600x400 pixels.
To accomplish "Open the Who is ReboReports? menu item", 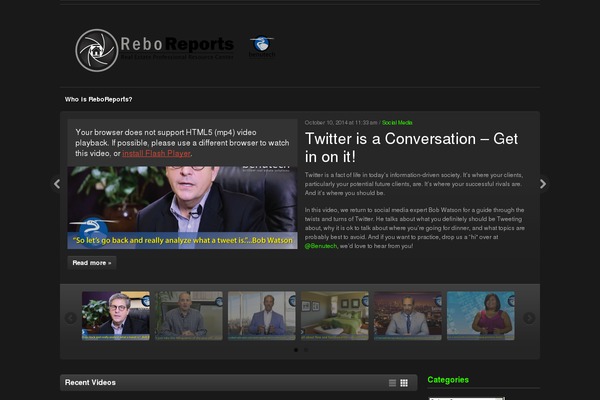I will tap(98, 100).
